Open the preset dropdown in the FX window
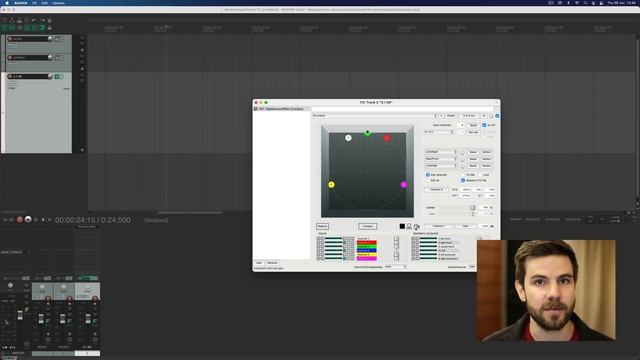 [x=375, y=116]
